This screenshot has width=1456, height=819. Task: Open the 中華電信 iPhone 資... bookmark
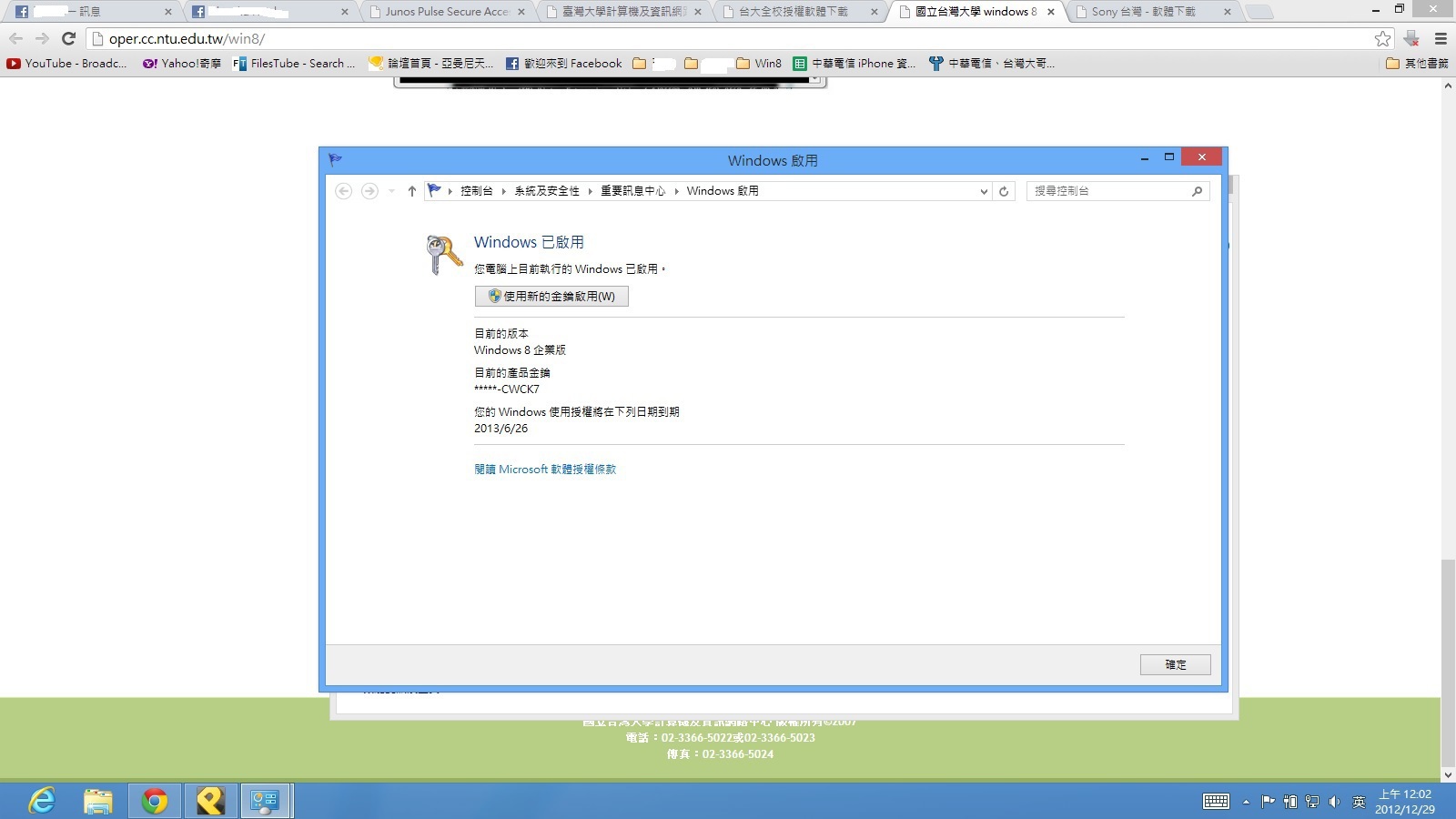pyautogui.click(x=854, y=64)
